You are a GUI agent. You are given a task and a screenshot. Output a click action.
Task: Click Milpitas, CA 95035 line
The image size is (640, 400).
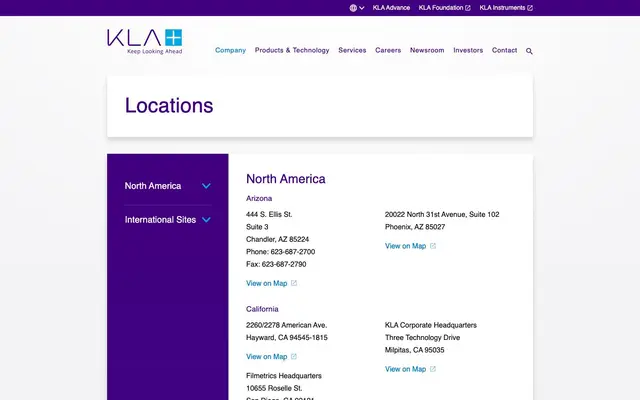[x=414, y=350]
